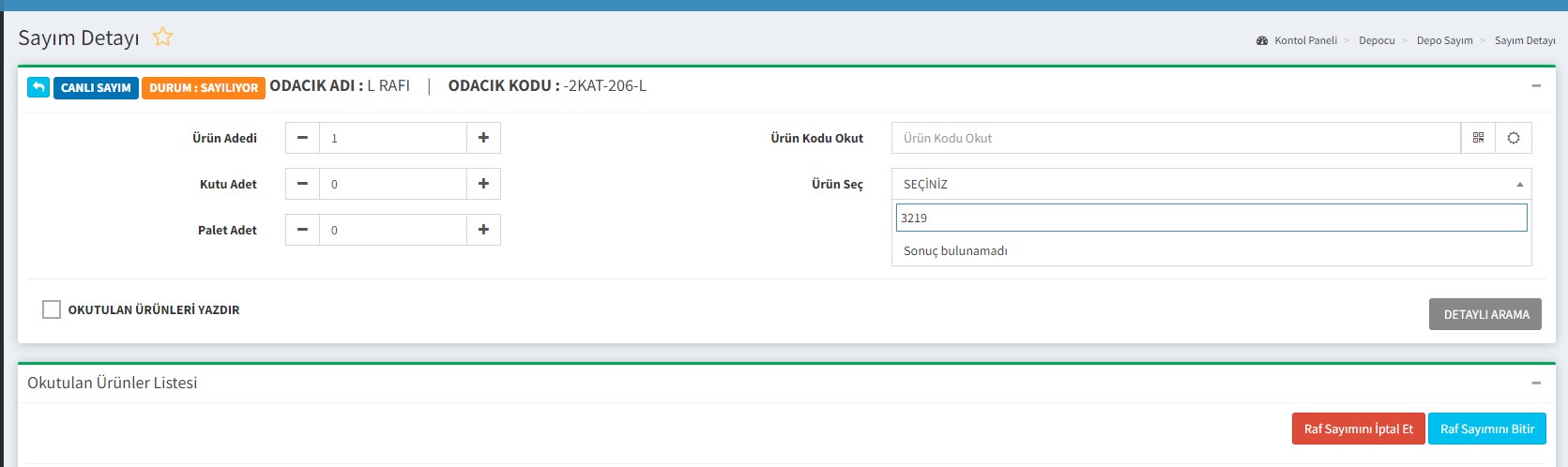
Task: Click the crosshair target icon beside QR
Action: point(1513,138)
